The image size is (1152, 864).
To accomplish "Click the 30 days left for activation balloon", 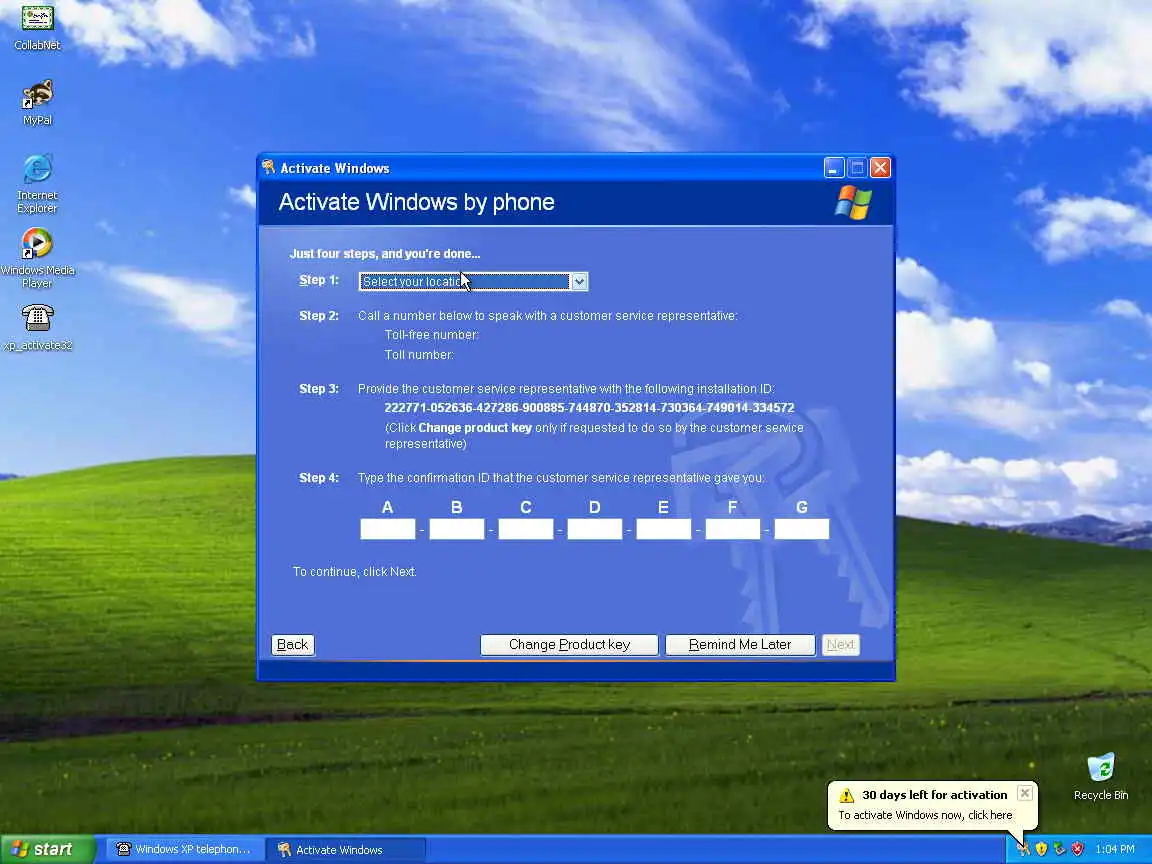I will (933, 805).
